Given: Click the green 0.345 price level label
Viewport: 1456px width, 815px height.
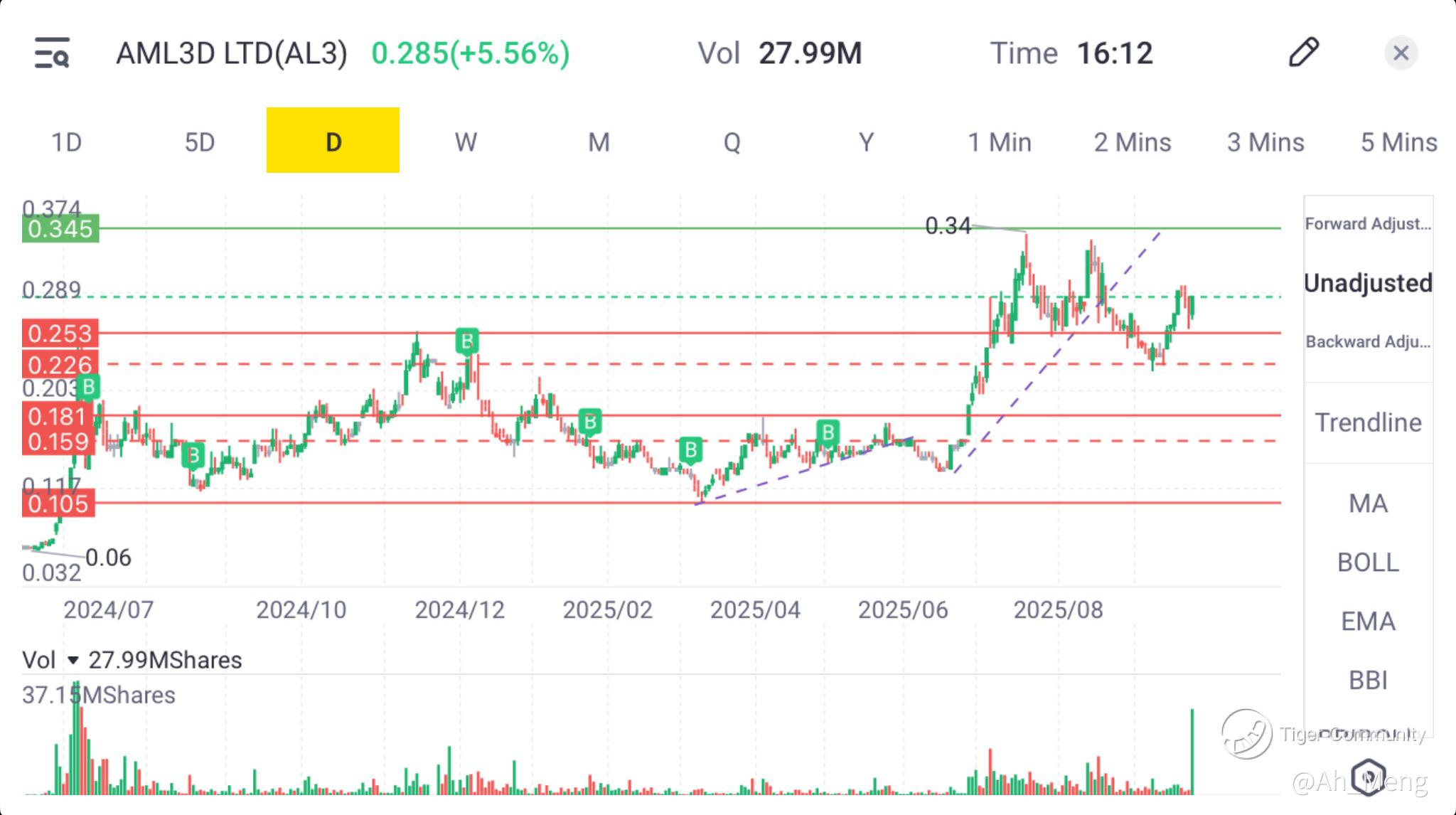Looking at the screenshot, I should [60, 229].
